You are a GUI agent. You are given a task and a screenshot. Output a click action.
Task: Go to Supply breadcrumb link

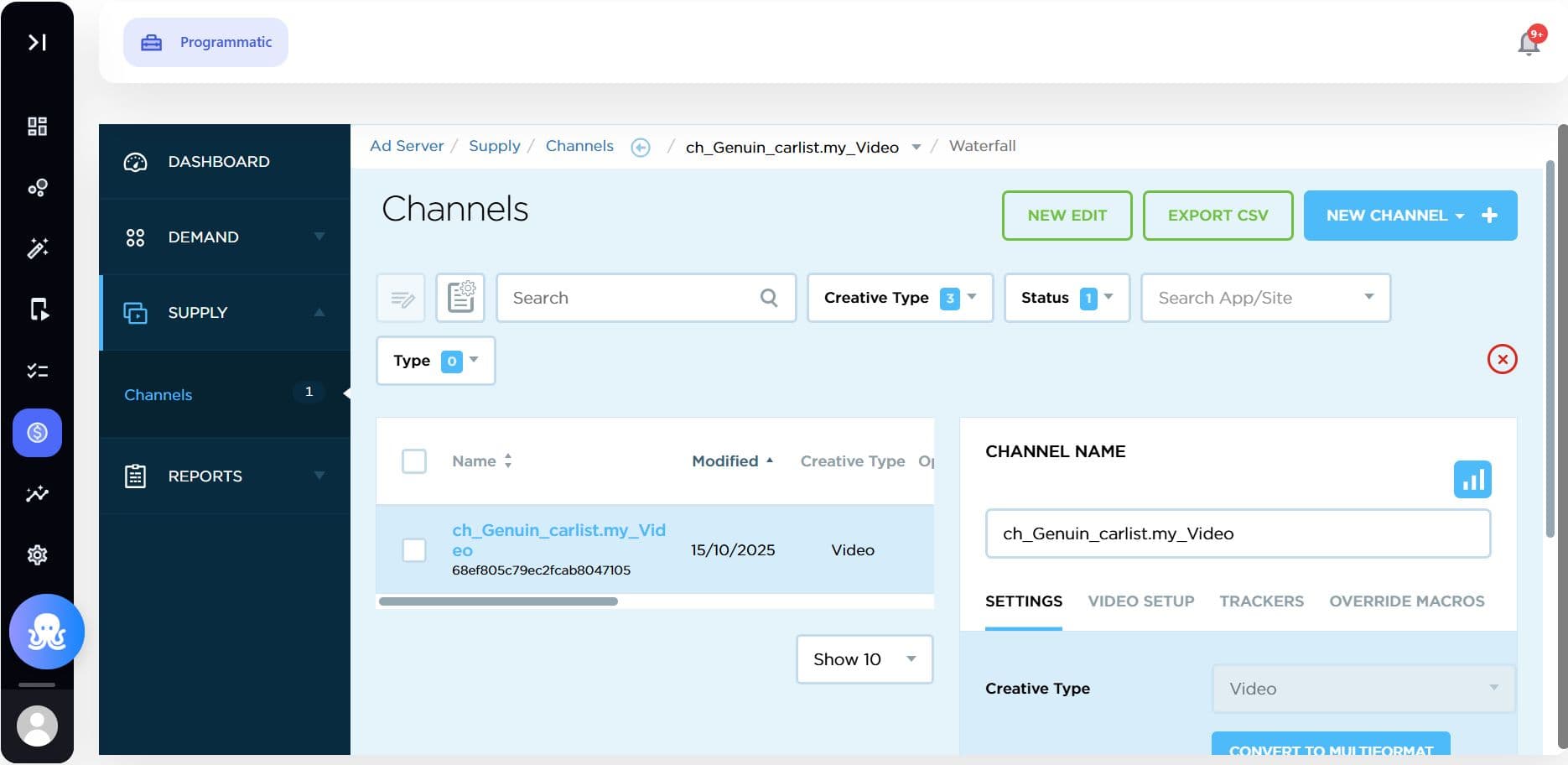pyautogui.click(x=494, y=146)
